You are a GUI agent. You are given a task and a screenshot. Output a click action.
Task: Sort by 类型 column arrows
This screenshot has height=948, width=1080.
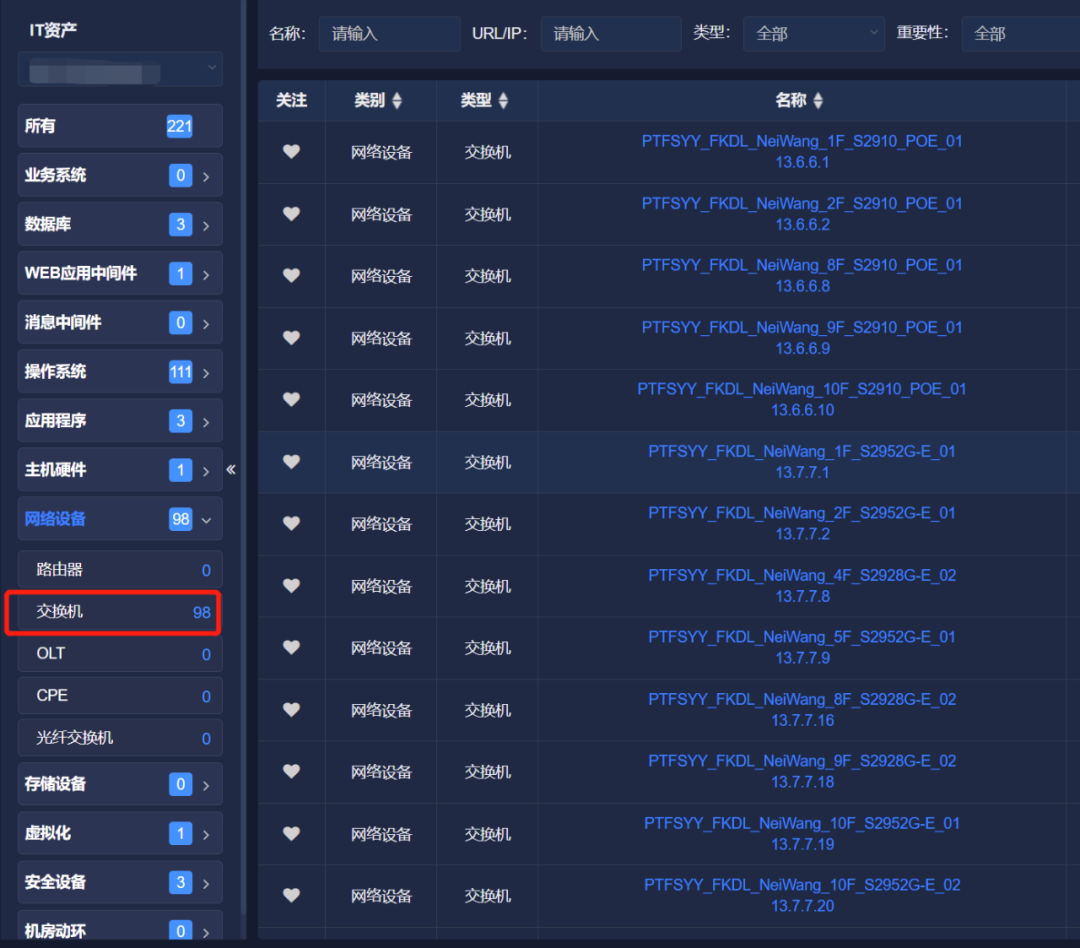pos(503,101)
